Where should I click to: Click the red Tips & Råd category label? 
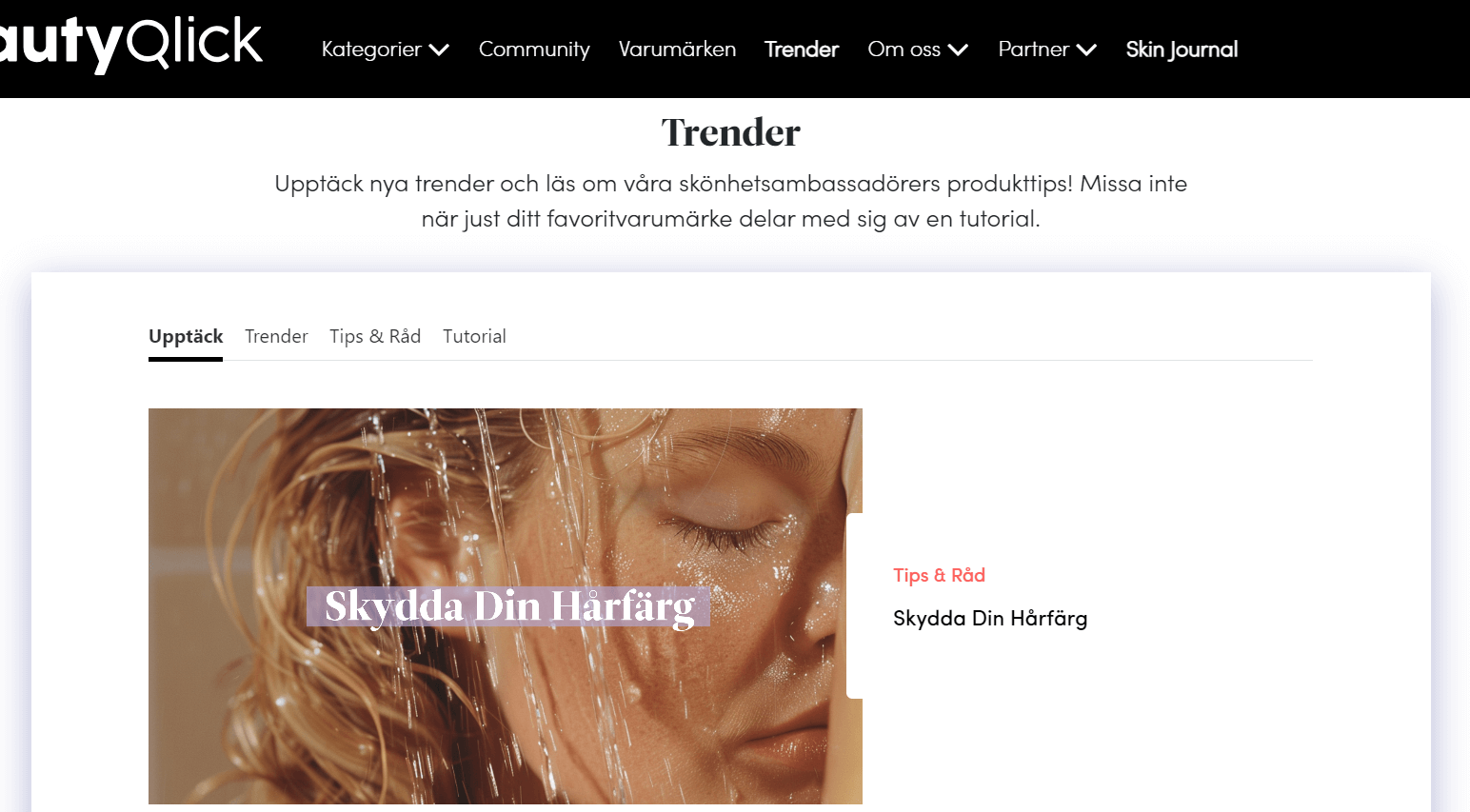(939, 575)
